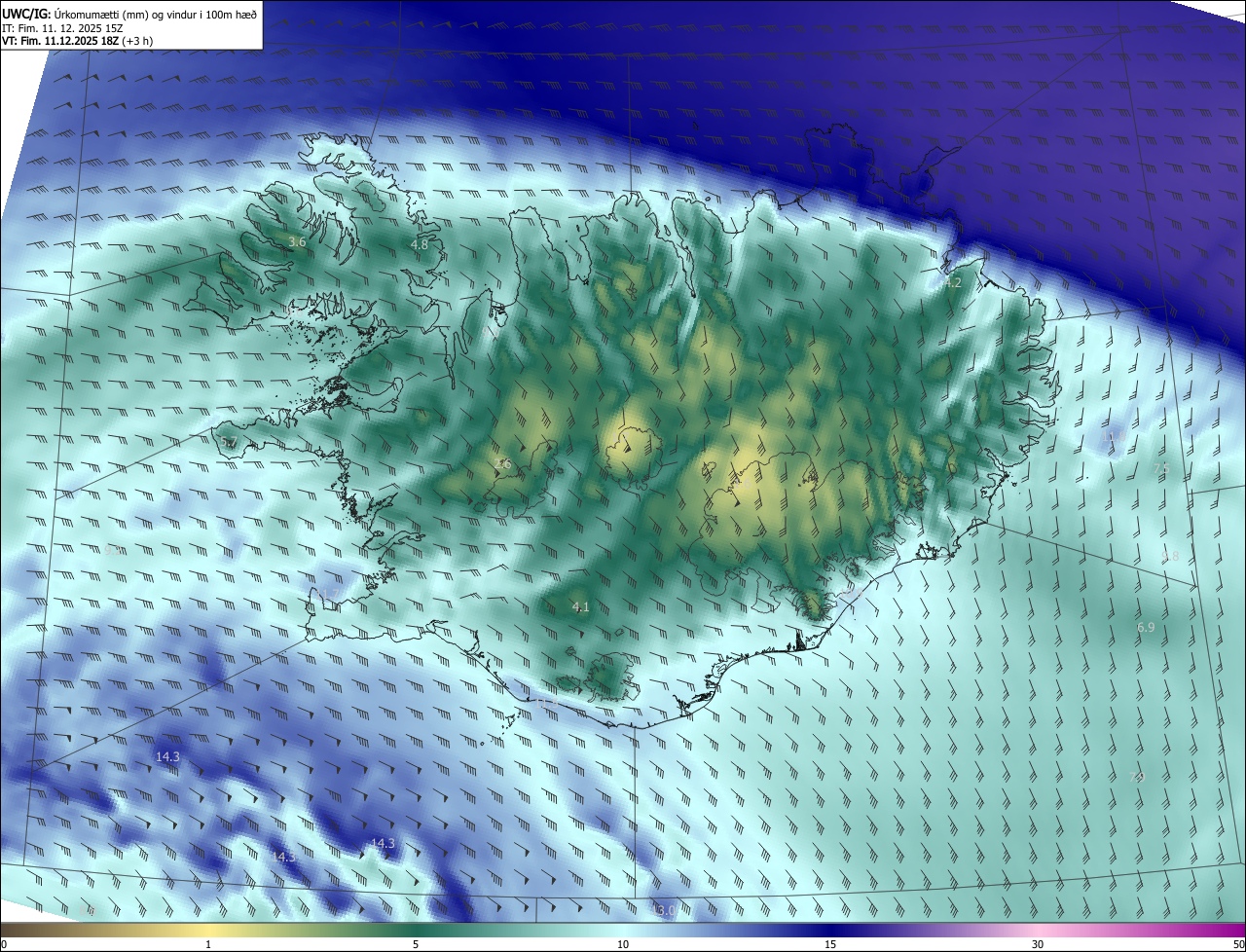Click the "5" tick on the color scale

[x=416, y=944]
